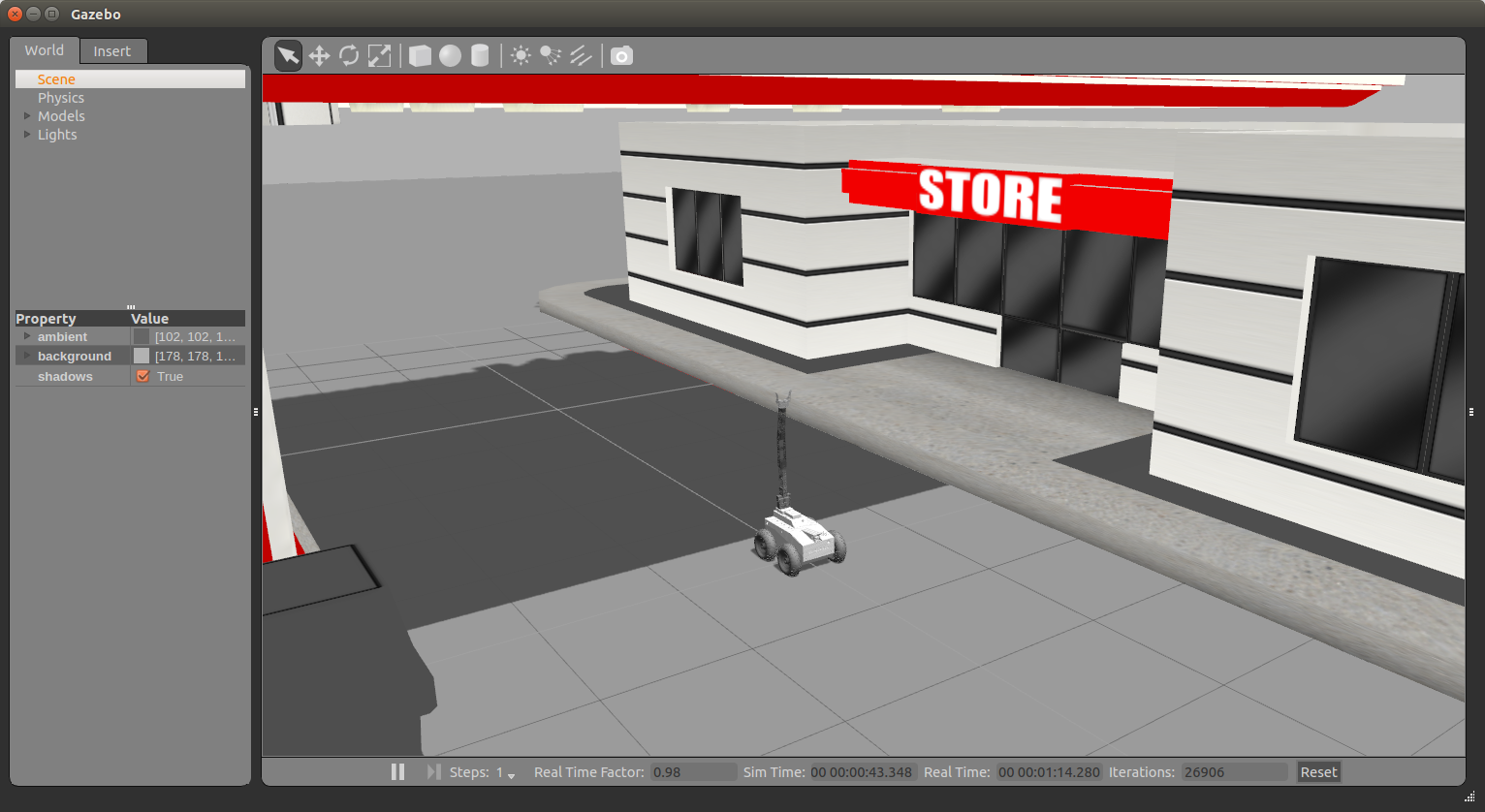Select the arrow selection mode tool
This screenshot has width=1485, height=812.
point(288,56)
